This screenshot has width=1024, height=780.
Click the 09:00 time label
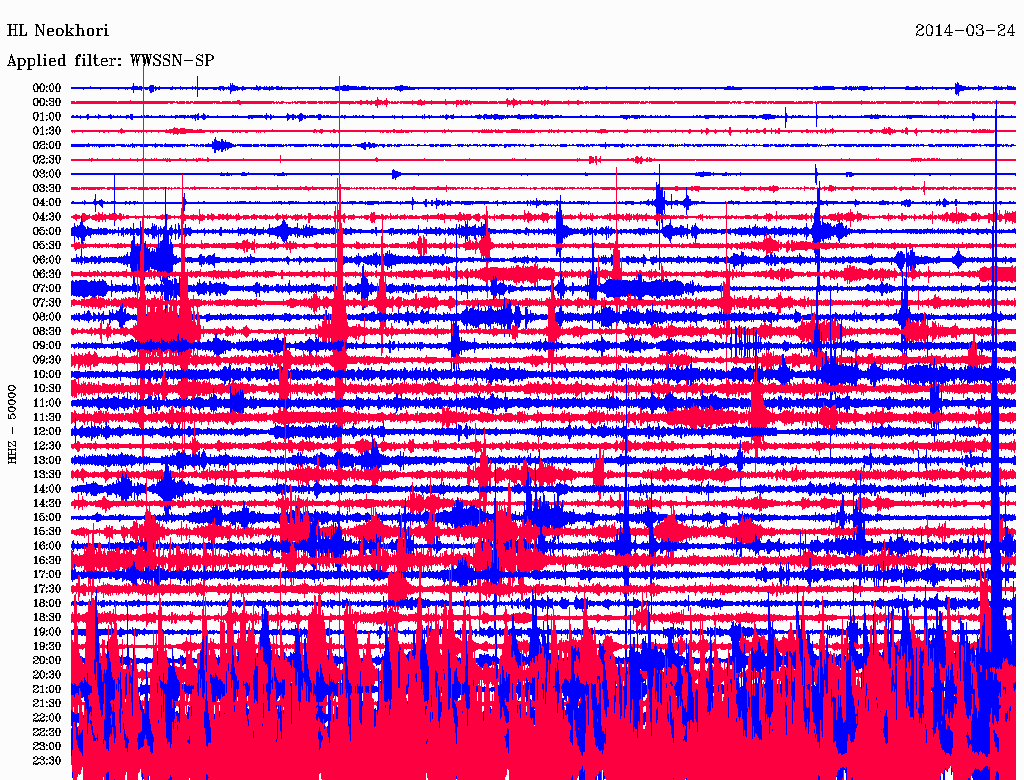click(x=47, y=346)
